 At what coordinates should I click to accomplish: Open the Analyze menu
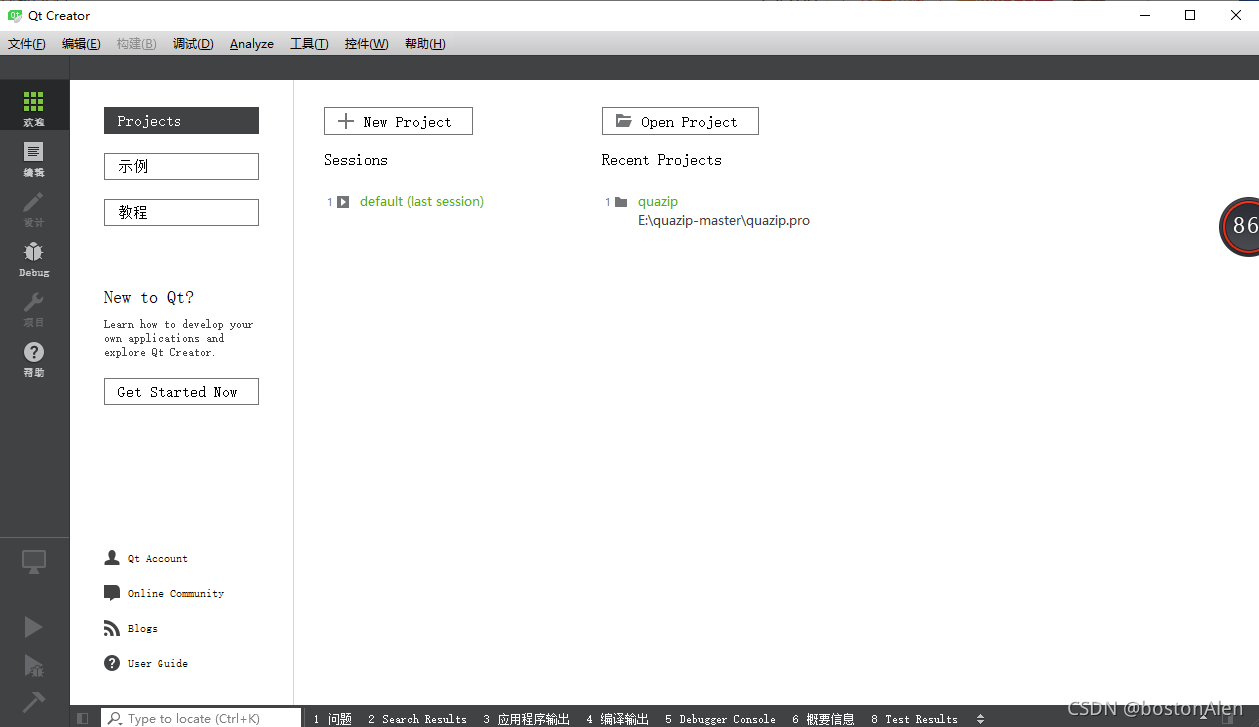(252, 44)
